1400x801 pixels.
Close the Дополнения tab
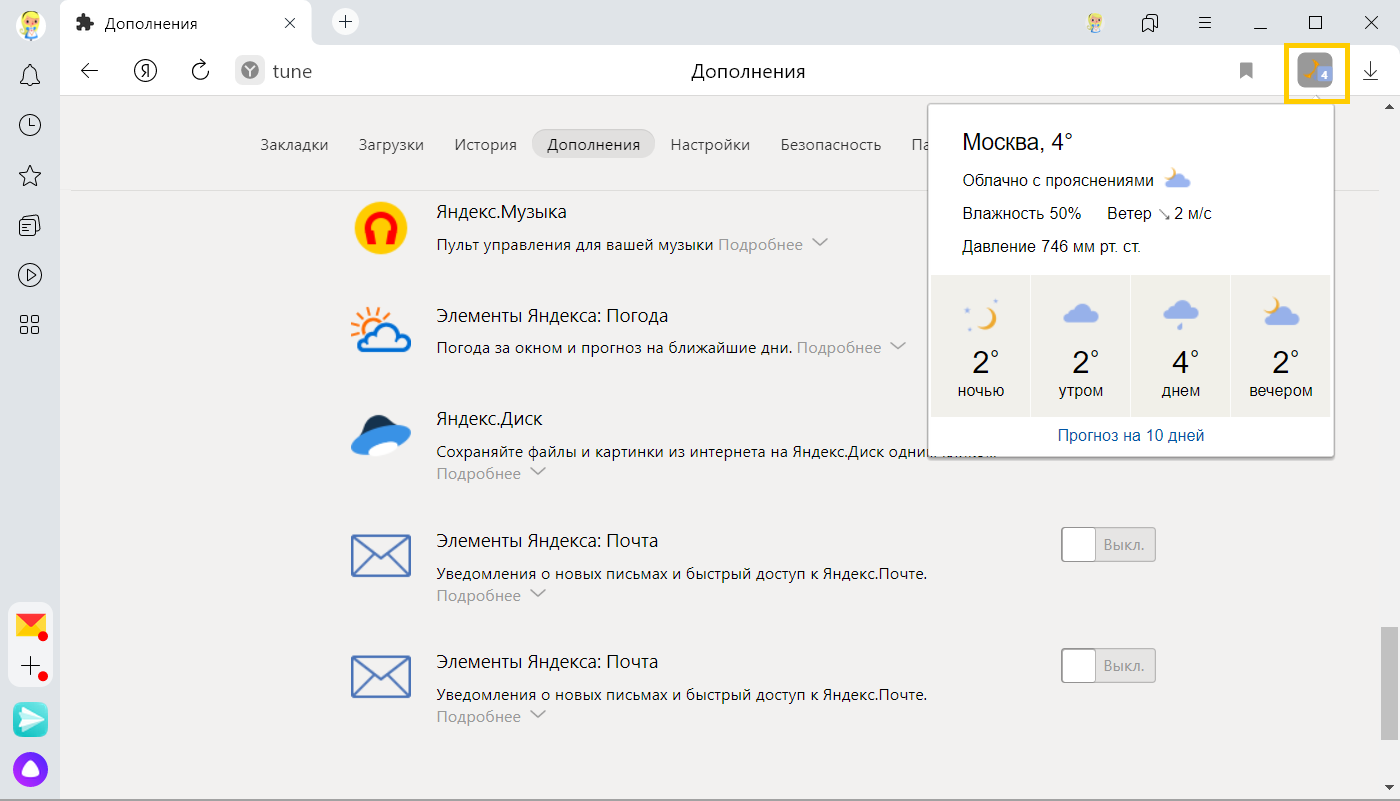(x=290, y=23)
